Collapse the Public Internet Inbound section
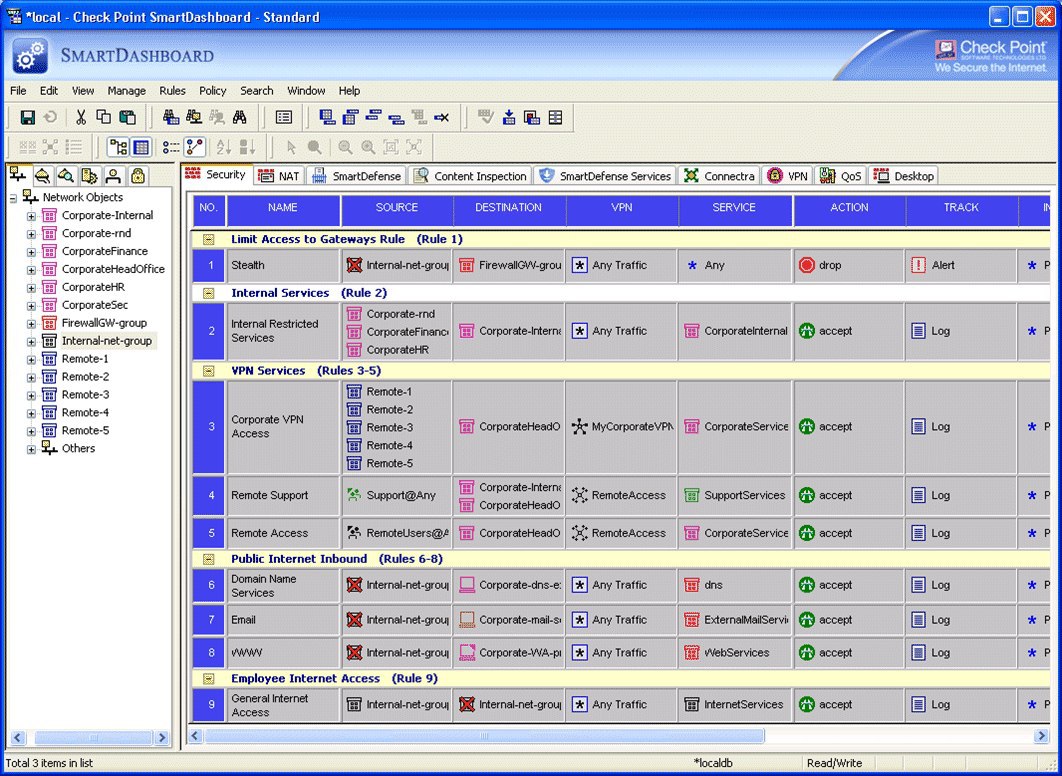 [209, 559]
